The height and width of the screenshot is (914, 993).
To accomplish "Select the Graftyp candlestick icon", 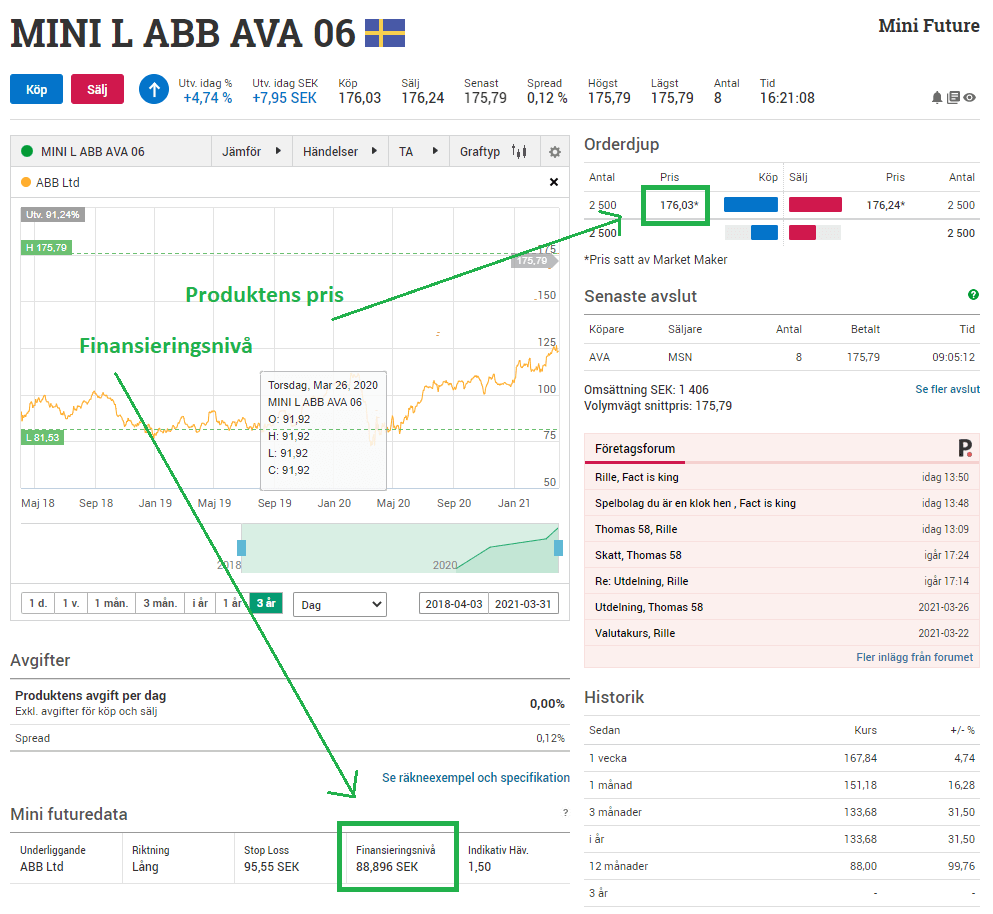I will 519,151.
